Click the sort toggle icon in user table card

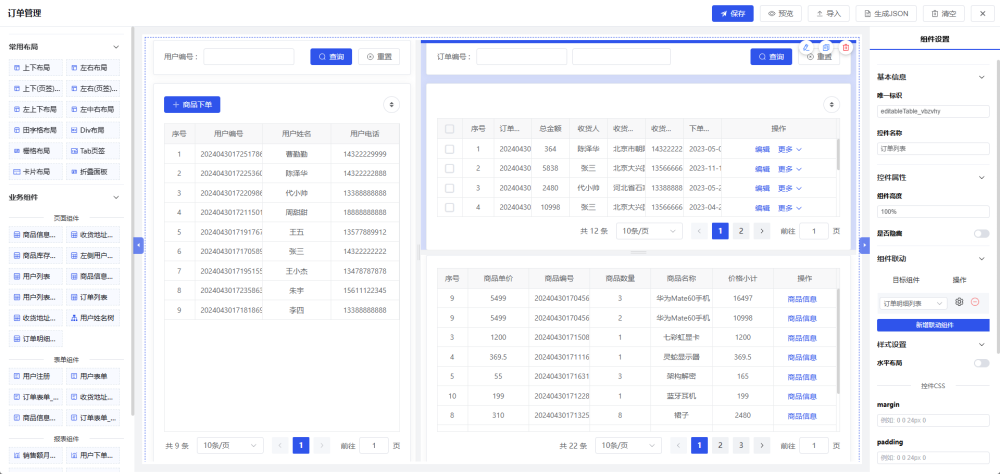pyautogui.click(x=391, y=104)
